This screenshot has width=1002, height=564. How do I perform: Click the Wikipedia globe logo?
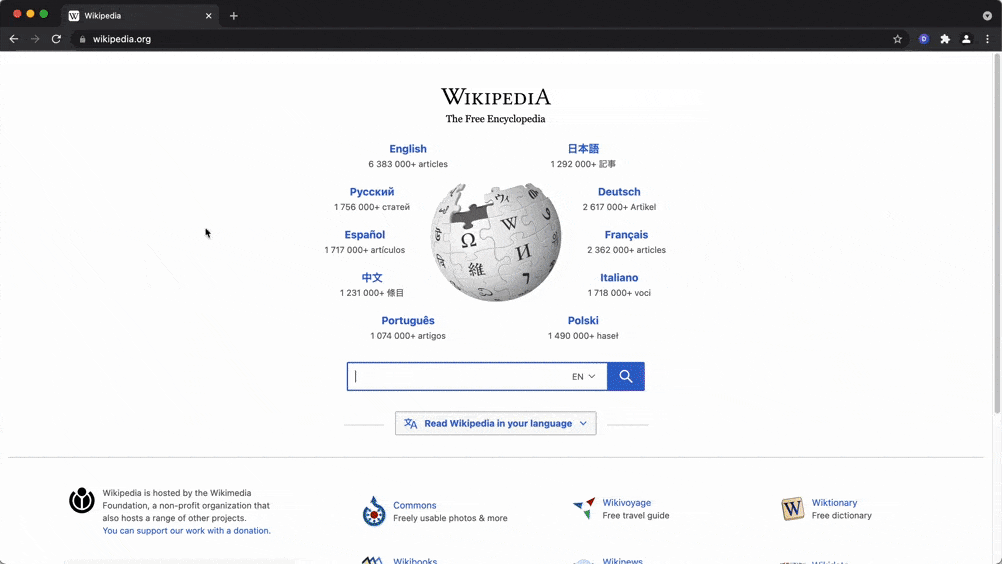tap(495, 242)
